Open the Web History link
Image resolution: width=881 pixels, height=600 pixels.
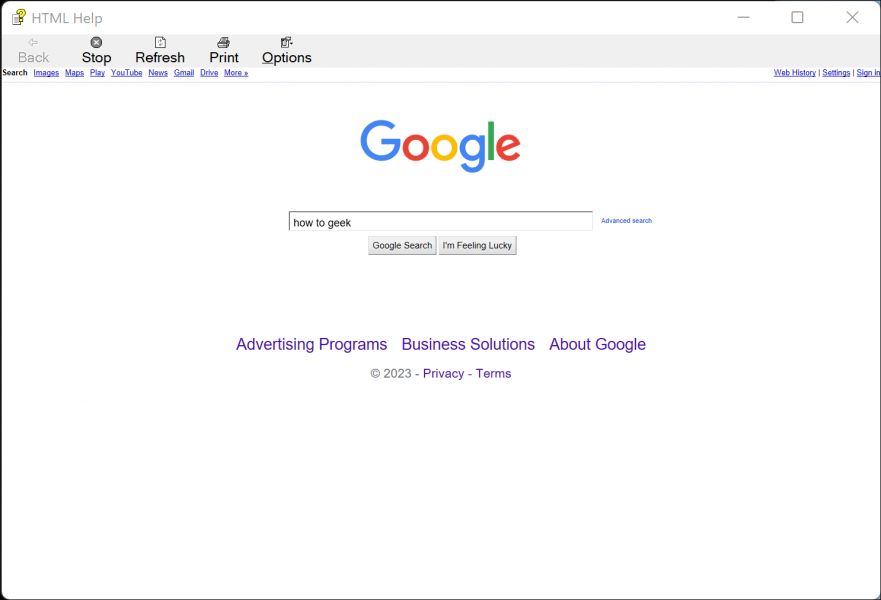click(x=794, y=73)
